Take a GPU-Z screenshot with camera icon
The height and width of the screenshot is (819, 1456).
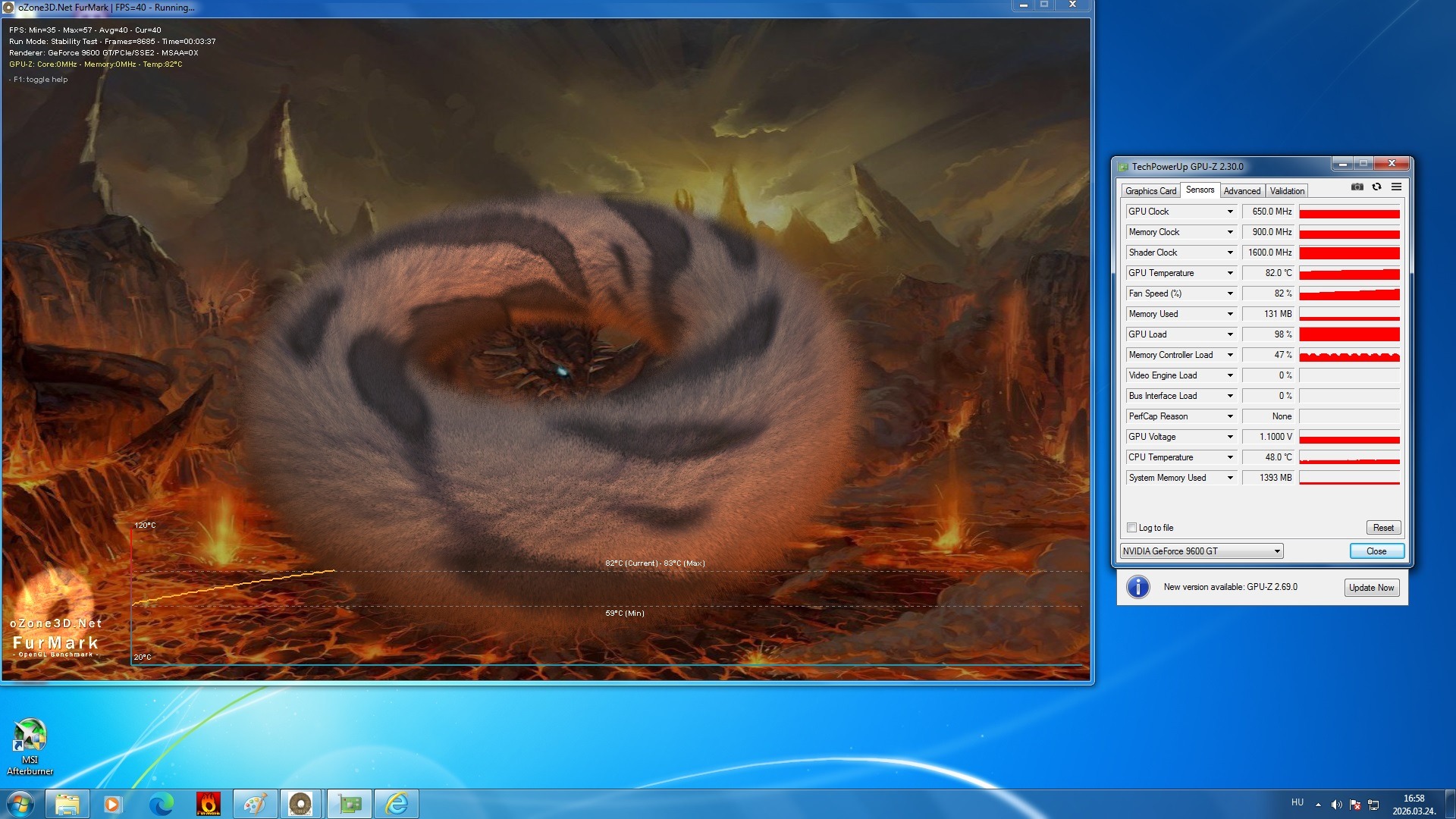point(1357,187)
